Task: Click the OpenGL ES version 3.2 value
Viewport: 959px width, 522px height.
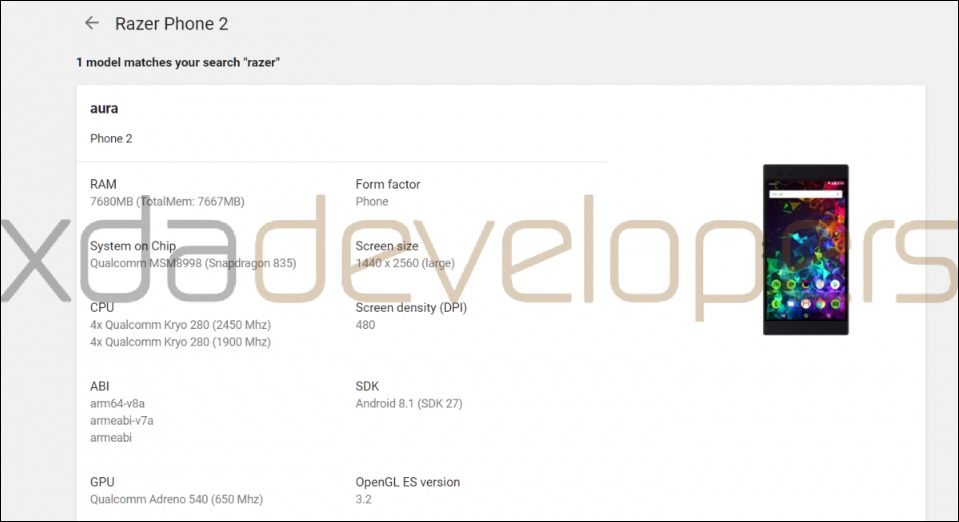Action: pyautogui.click(x=363, y=499)
